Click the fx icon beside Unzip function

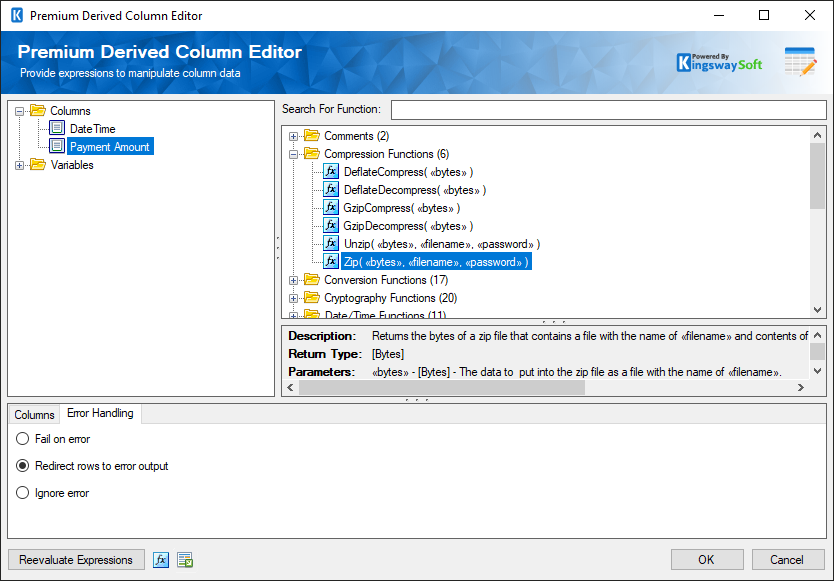(x=331, y=244)
